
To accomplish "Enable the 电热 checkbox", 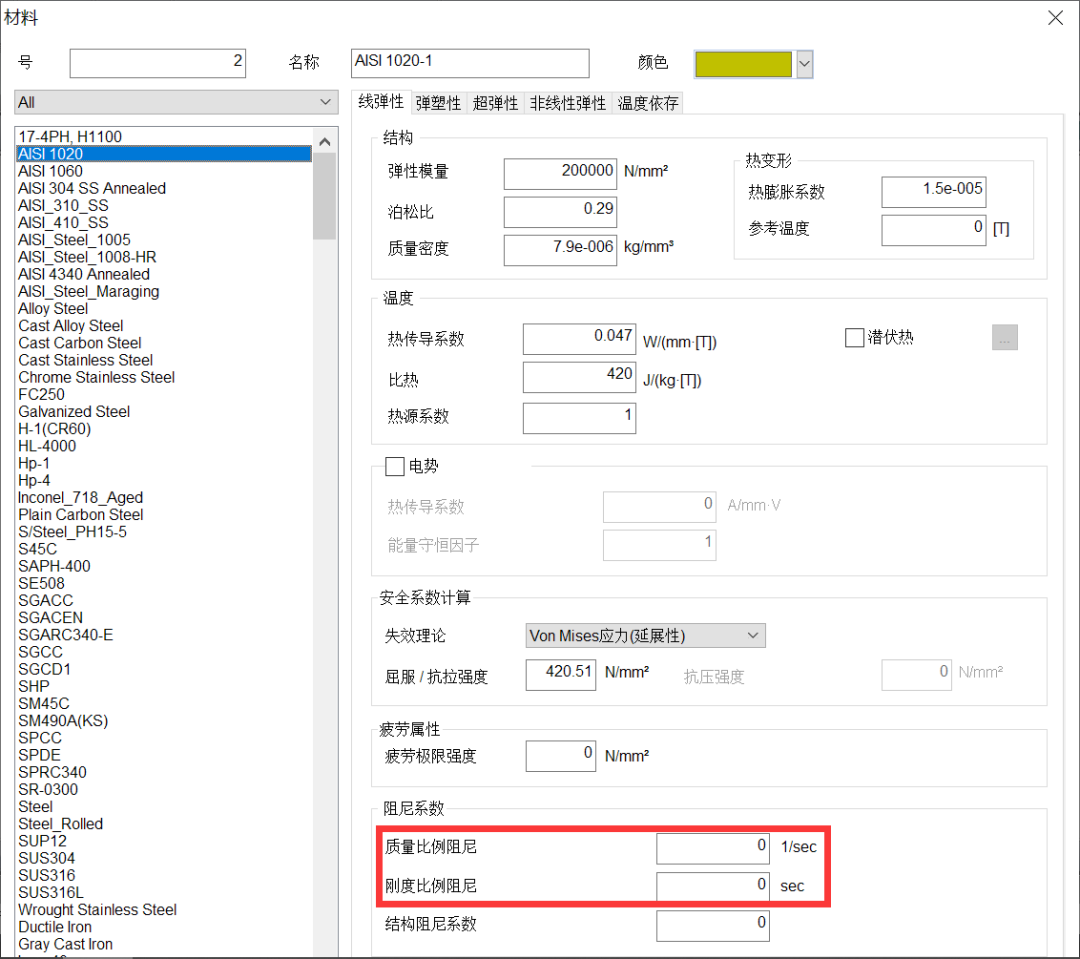I will click(x=394, y=465).
